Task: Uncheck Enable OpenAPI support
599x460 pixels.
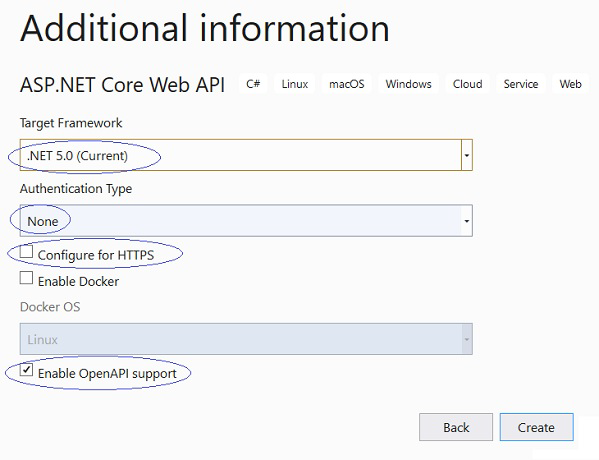Action: [26, 369]
